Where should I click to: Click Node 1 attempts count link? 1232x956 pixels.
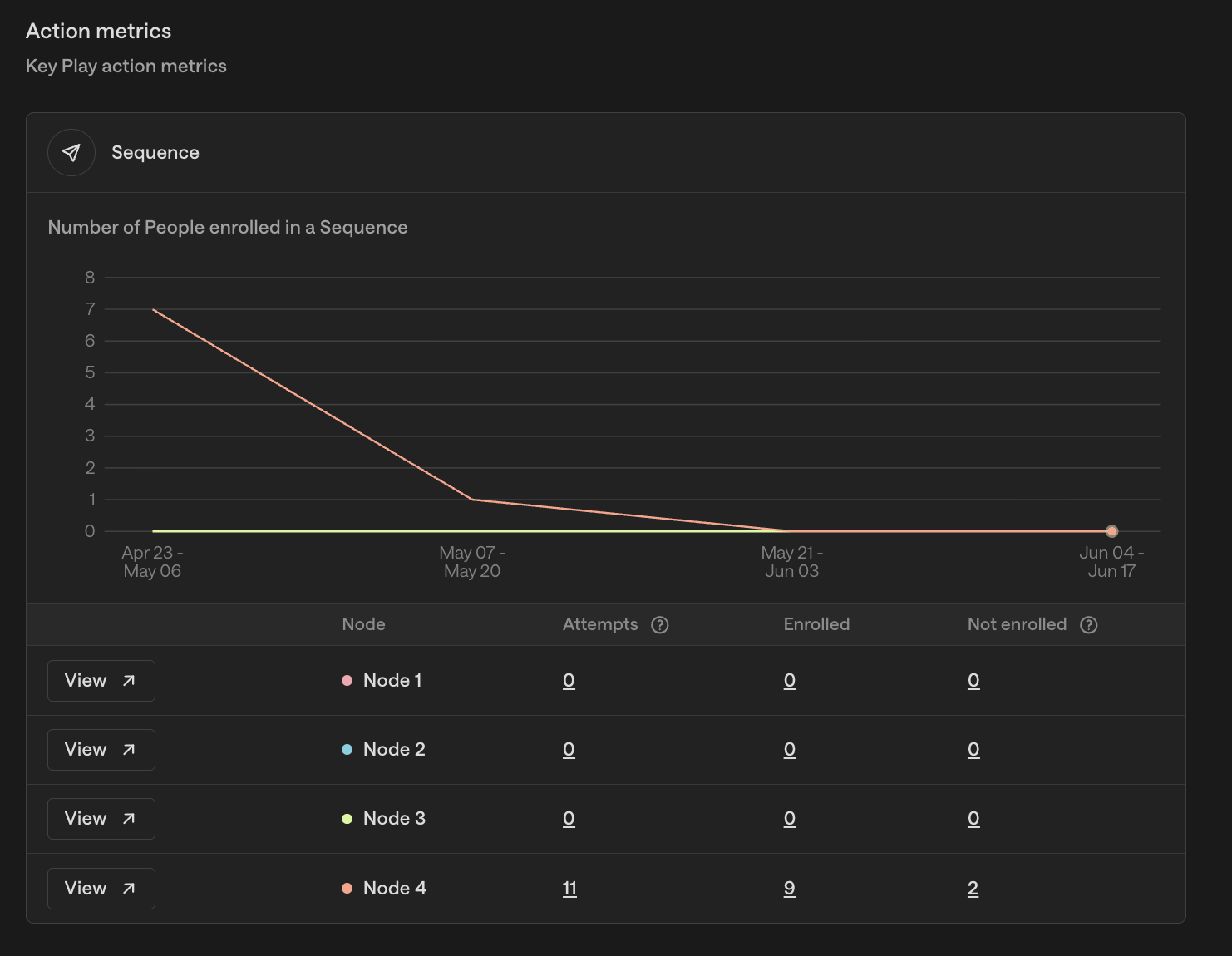click(569, 681)
